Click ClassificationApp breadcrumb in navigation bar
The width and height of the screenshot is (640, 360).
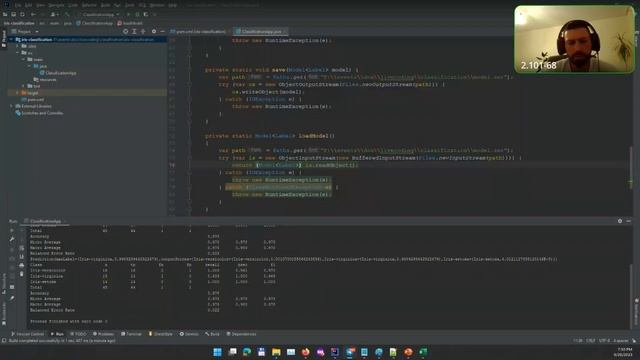click(x=95, y=23)
